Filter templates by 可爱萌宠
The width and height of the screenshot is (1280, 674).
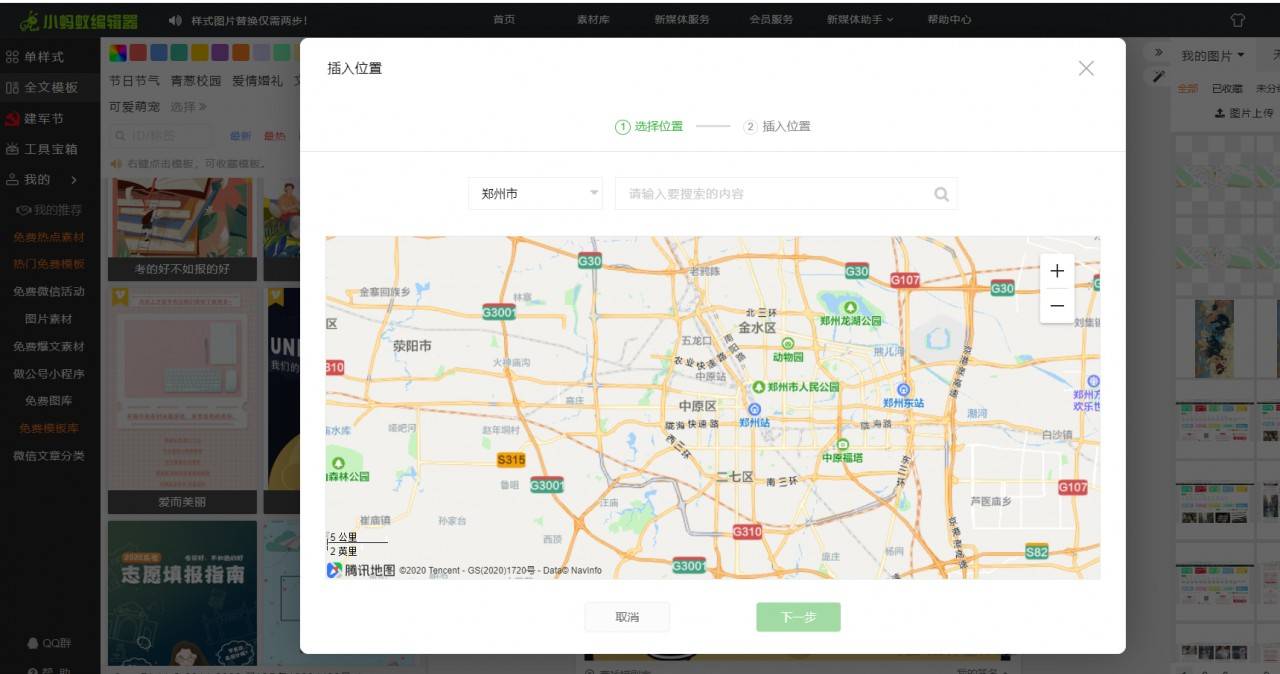tap(134, 107)
